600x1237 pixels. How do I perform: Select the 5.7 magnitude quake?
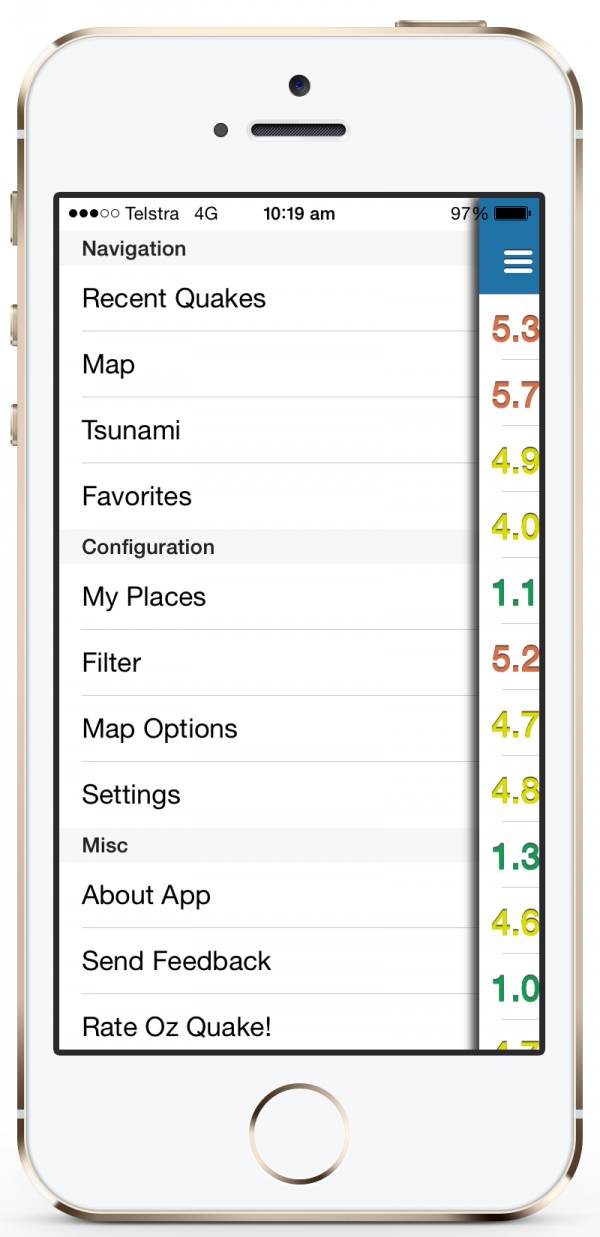(515, 395)
